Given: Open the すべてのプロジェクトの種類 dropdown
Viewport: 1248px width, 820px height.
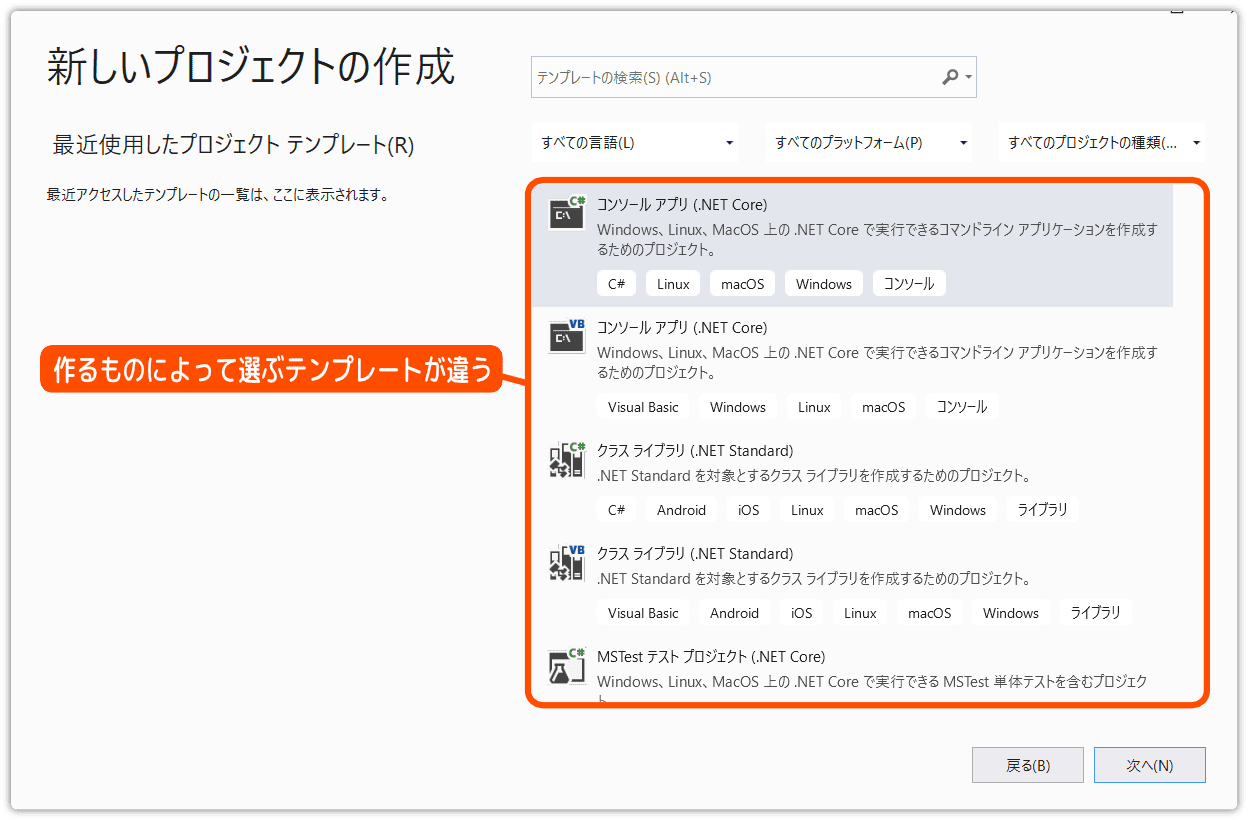Looking at the screenshot, I should coord(1102,143).
